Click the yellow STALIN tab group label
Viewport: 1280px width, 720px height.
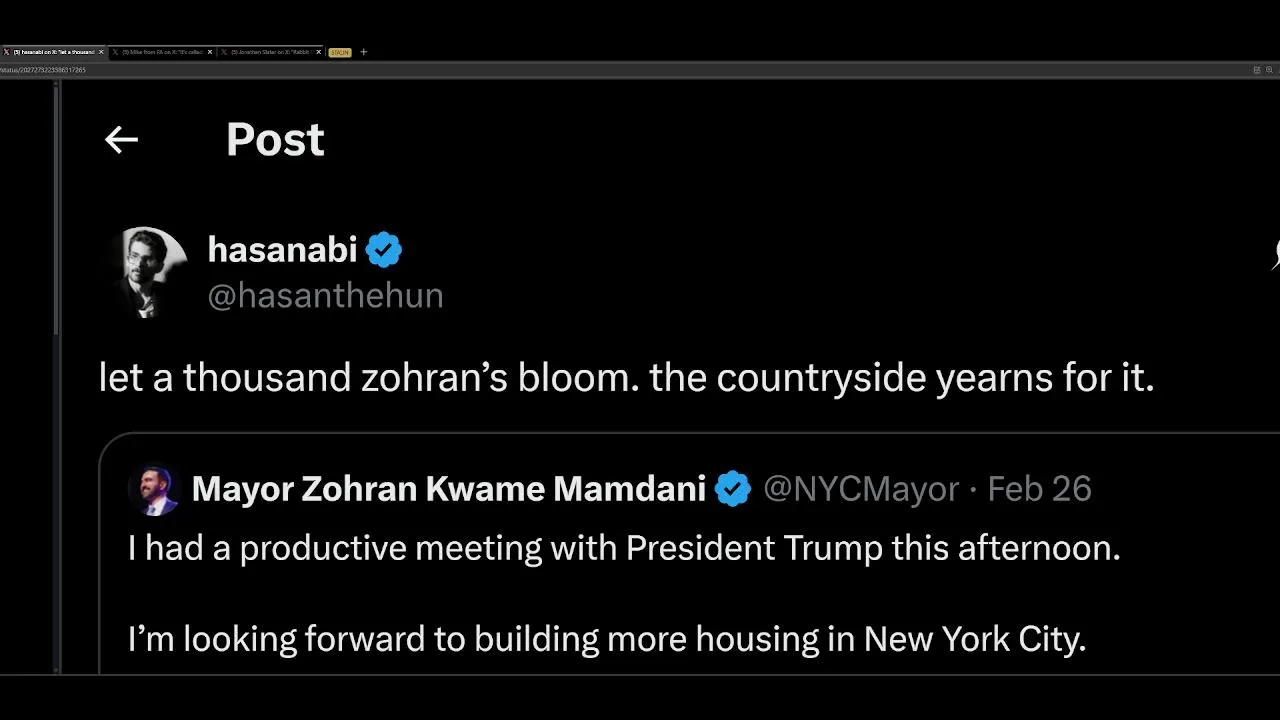339,52
